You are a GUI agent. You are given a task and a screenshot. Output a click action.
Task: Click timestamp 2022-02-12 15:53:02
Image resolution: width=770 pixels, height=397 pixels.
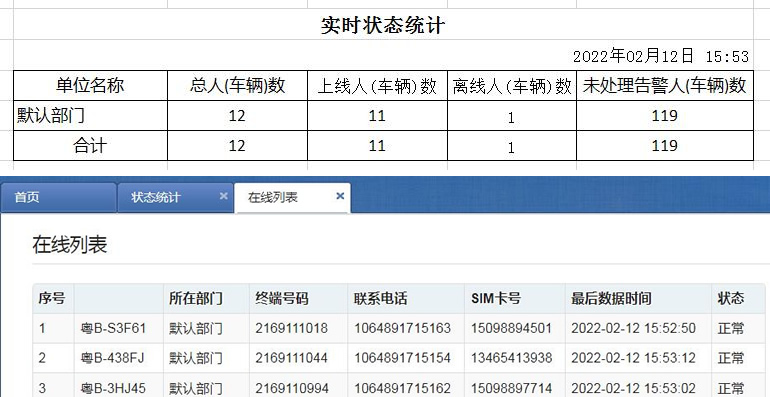(x=633, y=388)
